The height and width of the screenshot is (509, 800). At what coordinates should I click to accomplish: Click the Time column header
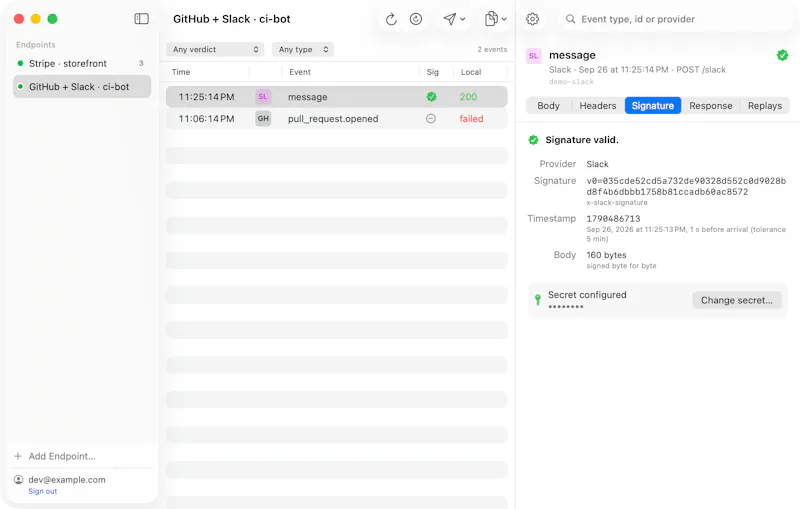pos(181,72)
